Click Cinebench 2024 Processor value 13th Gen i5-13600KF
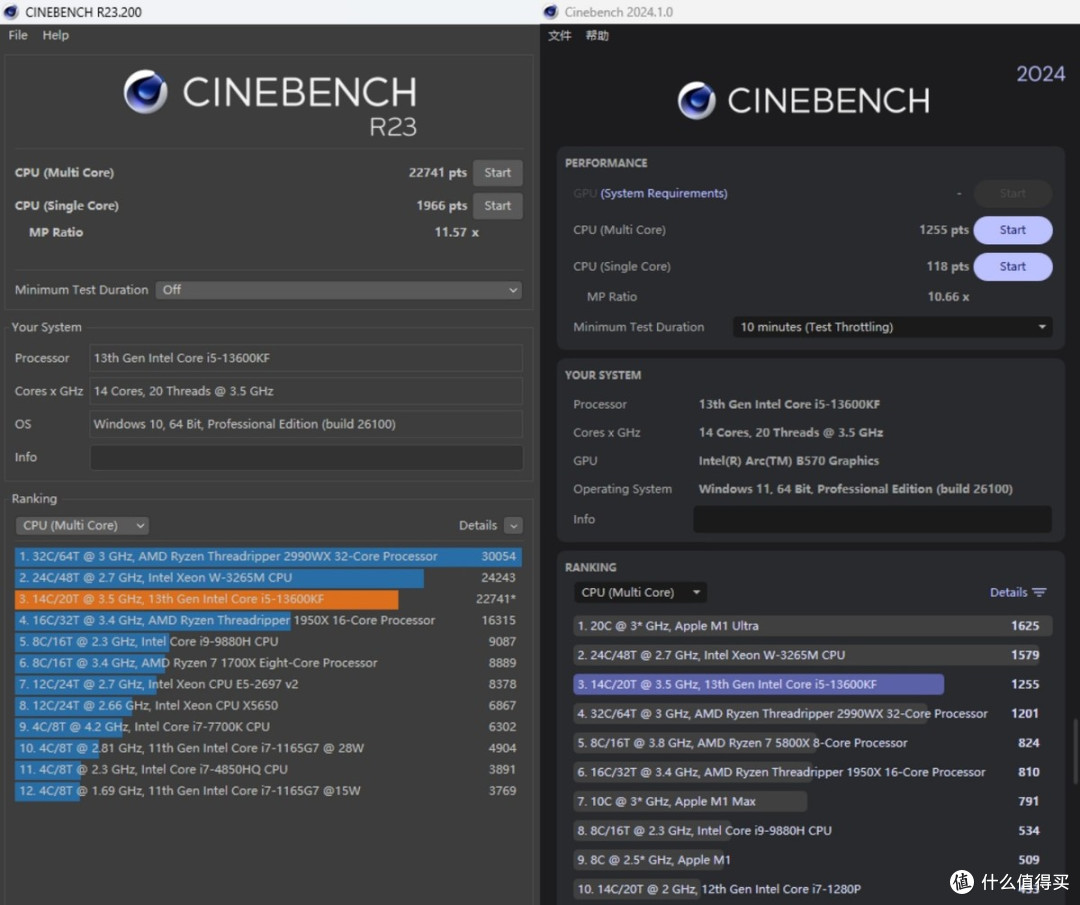Screen dimensions: 1080x905 pyautogui.click(x=789, y=404)
